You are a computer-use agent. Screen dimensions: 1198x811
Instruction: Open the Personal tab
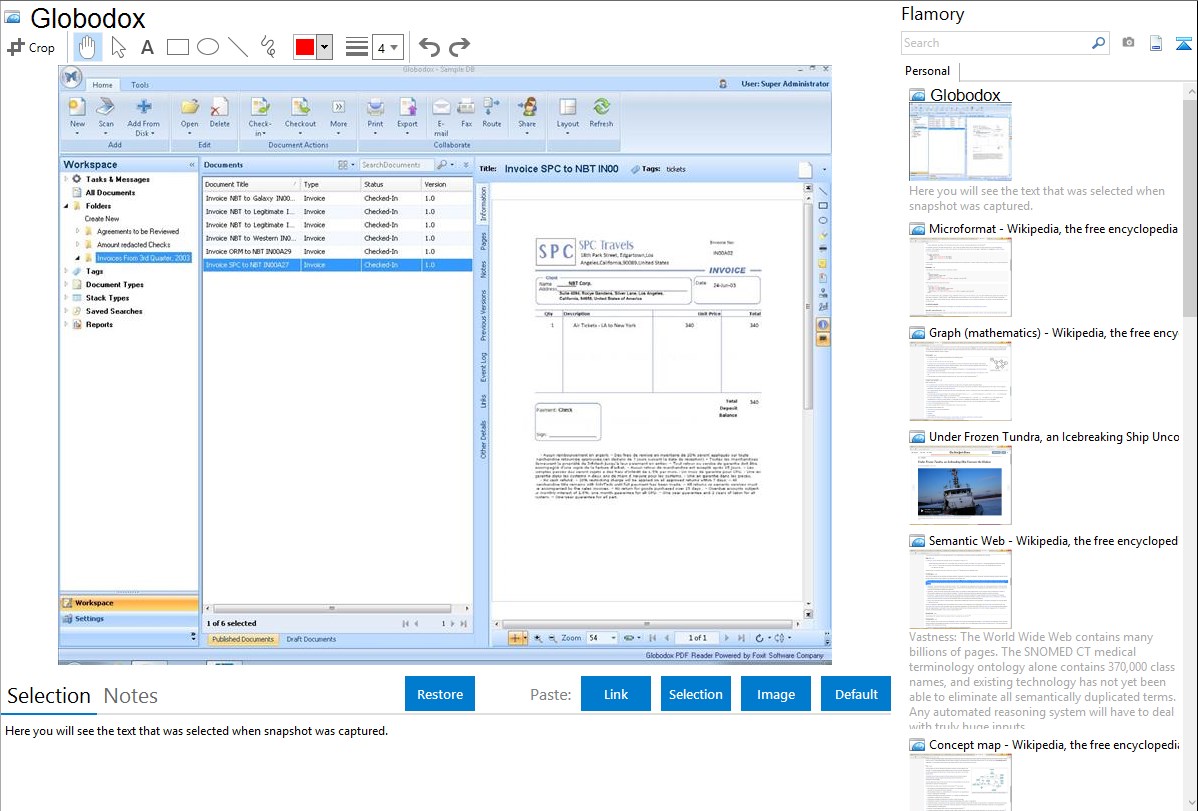tap(927, 71)
